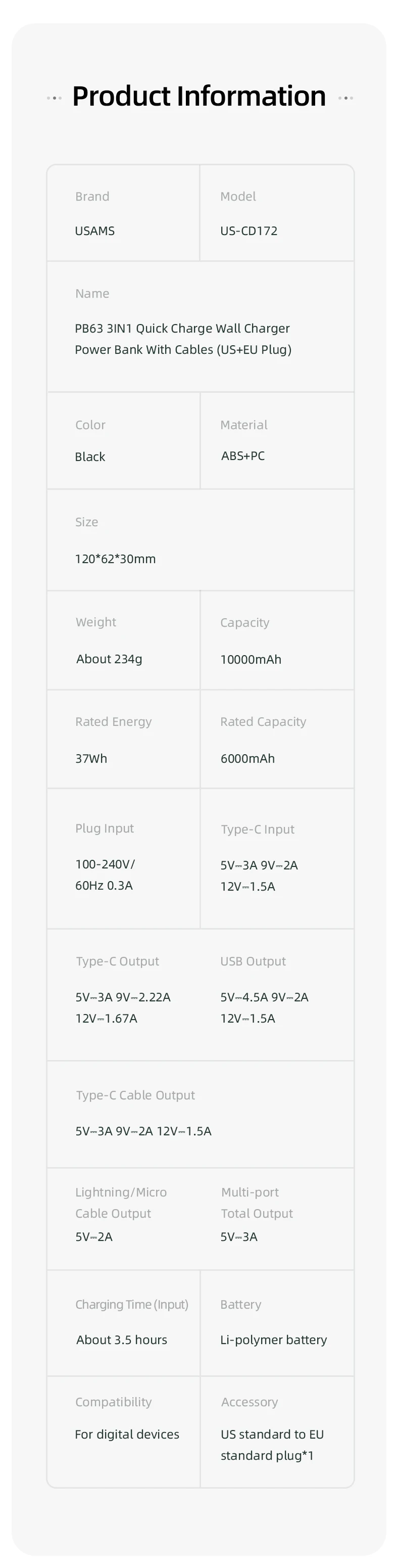Viewport: 399px width, 1568px height.
Task: Click the Black color value
Action: (x=90, y=456)
